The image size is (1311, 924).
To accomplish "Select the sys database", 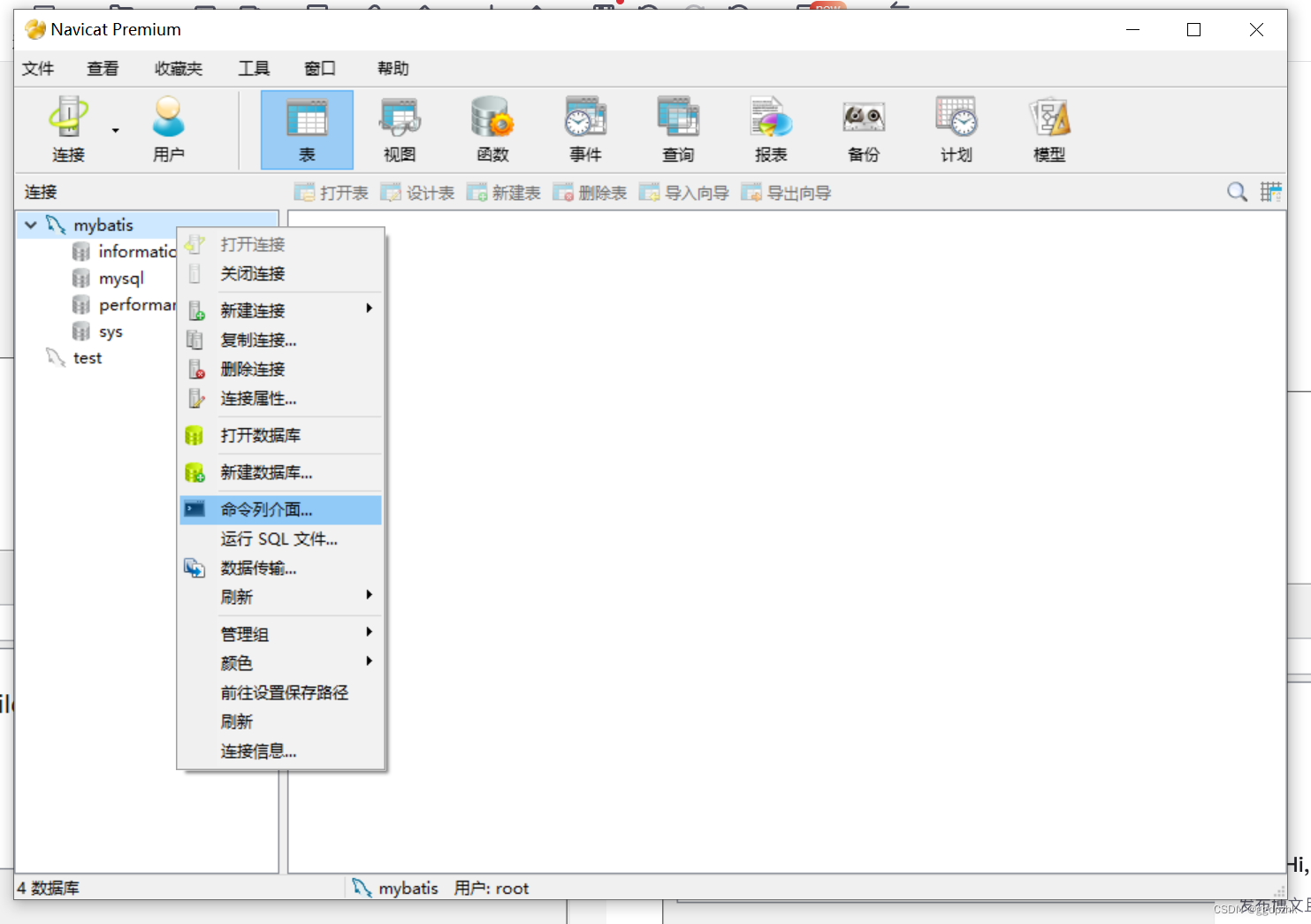I will point(111,332).
